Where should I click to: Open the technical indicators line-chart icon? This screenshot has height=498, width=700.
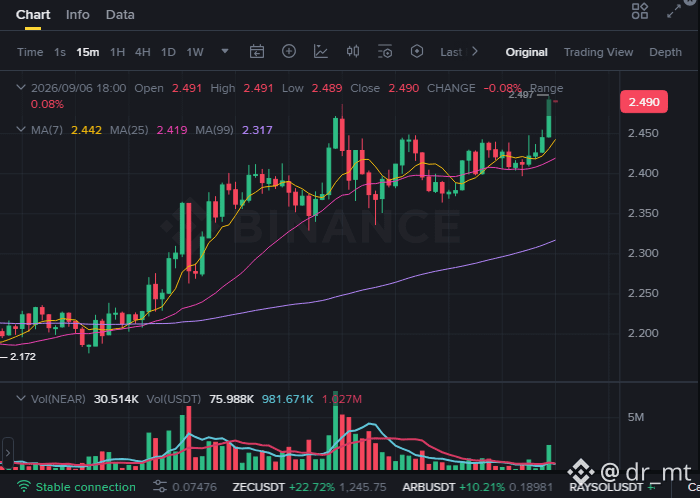click(x=321, y=51)
